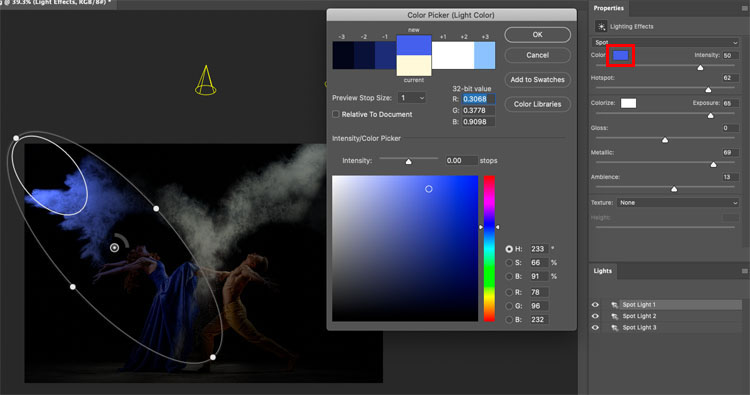The width and height of the screenshot is (750, 395).
Task: Click the current color cream swatch
Action: (x=414, y=65)
